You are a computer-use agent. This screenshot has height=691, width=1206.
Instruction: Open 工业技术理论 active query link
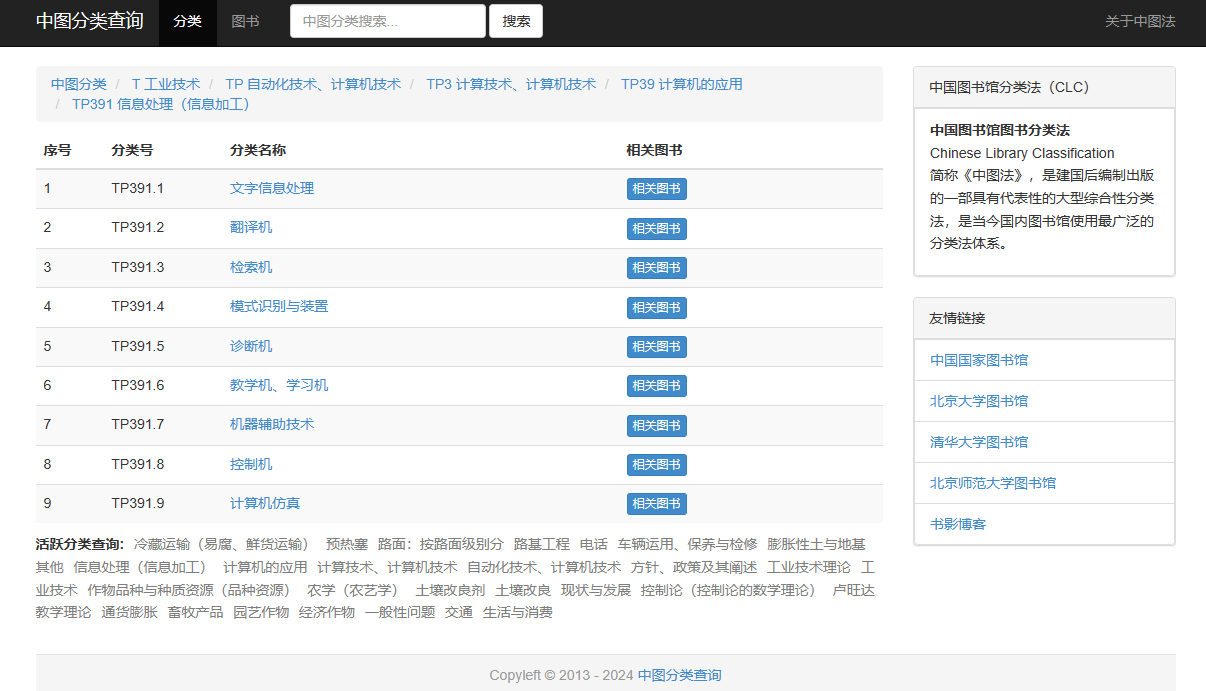809,567
